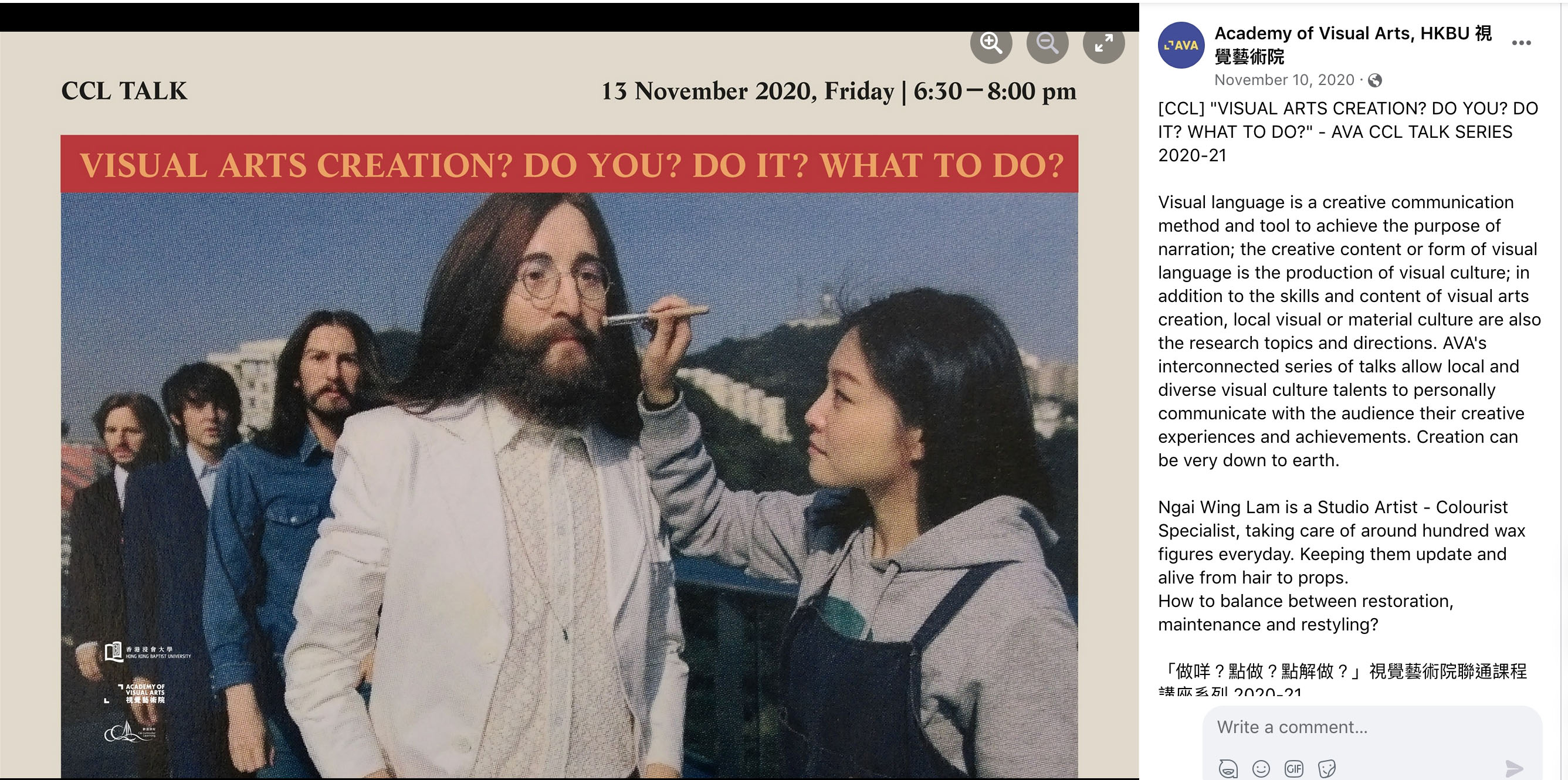Attach a GIF to the comment
The height and width of the screenshot is (780, 1568).
point(1293,768)
